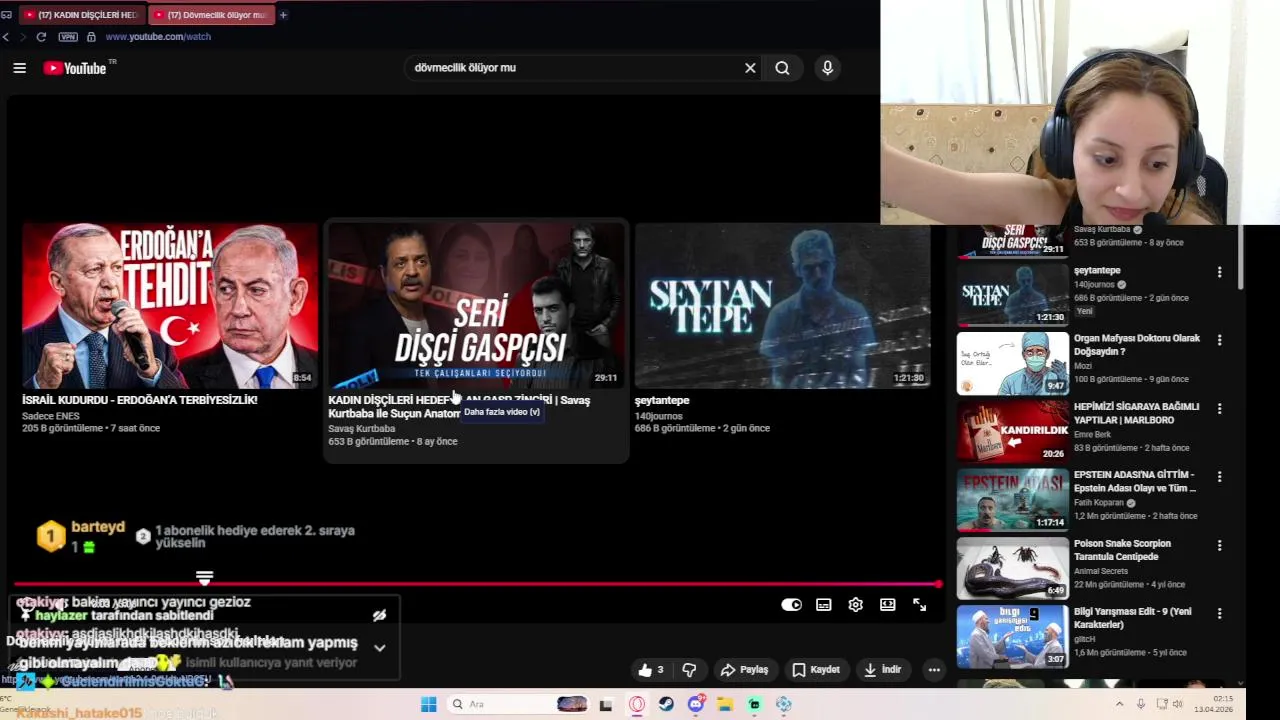Toggle subtitles in the video player

pyautogui.click(x=823, y=605)
